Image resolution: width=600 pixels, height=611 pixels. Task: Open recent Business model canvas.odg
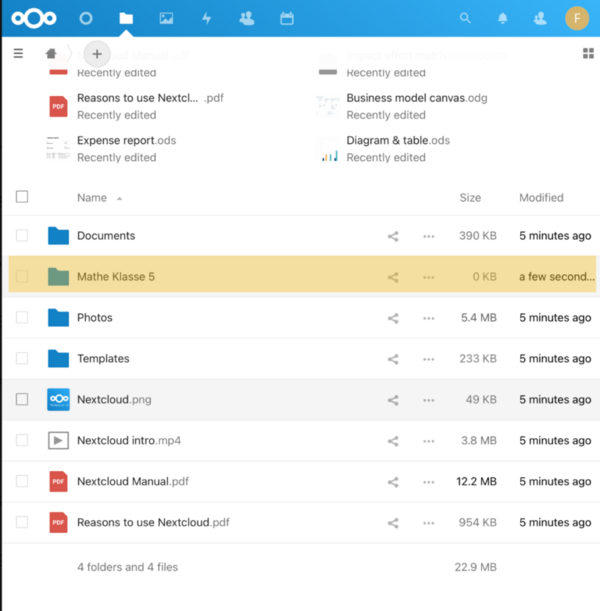(x=417, y=98)
